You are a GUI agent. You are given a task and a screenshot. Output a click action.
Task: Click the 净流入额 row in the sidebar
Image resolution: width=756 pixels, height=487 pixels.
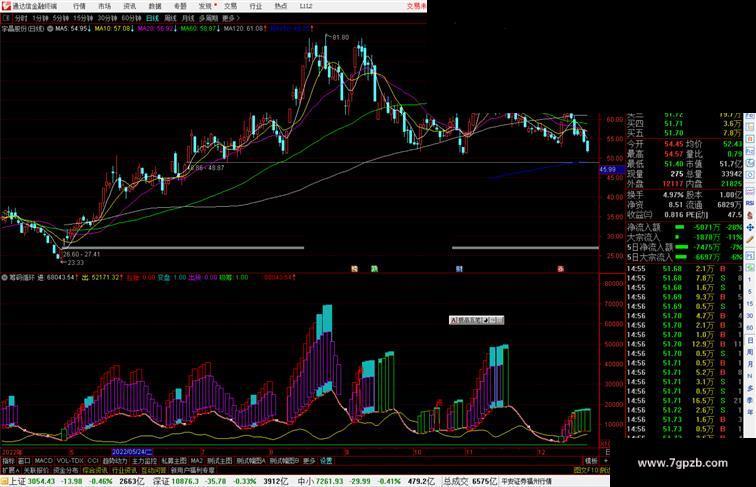tap(685, 227)
